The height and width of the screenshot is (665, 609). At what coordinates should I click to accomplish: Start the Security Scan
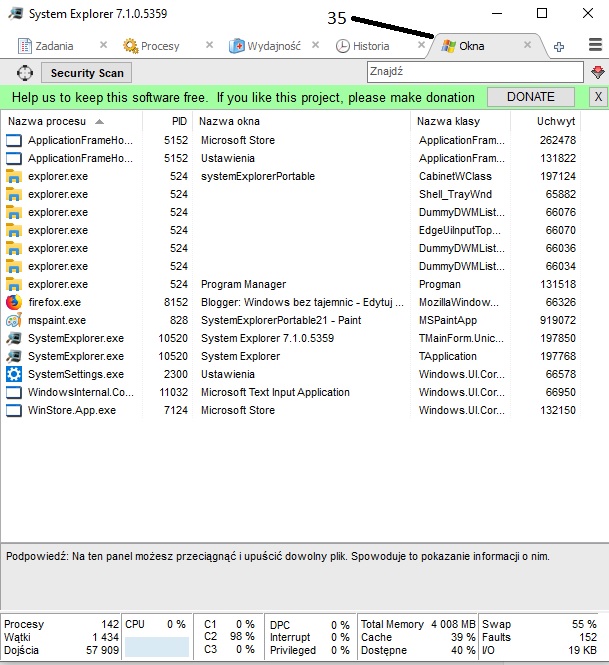click(x=87, y=73)
